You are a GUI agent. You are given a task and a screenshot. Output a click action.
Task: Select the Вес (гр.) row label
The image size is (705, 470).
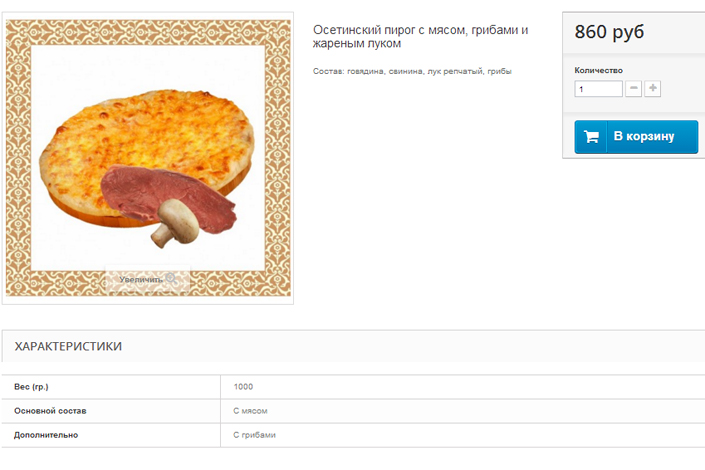[x=32, y=386]
